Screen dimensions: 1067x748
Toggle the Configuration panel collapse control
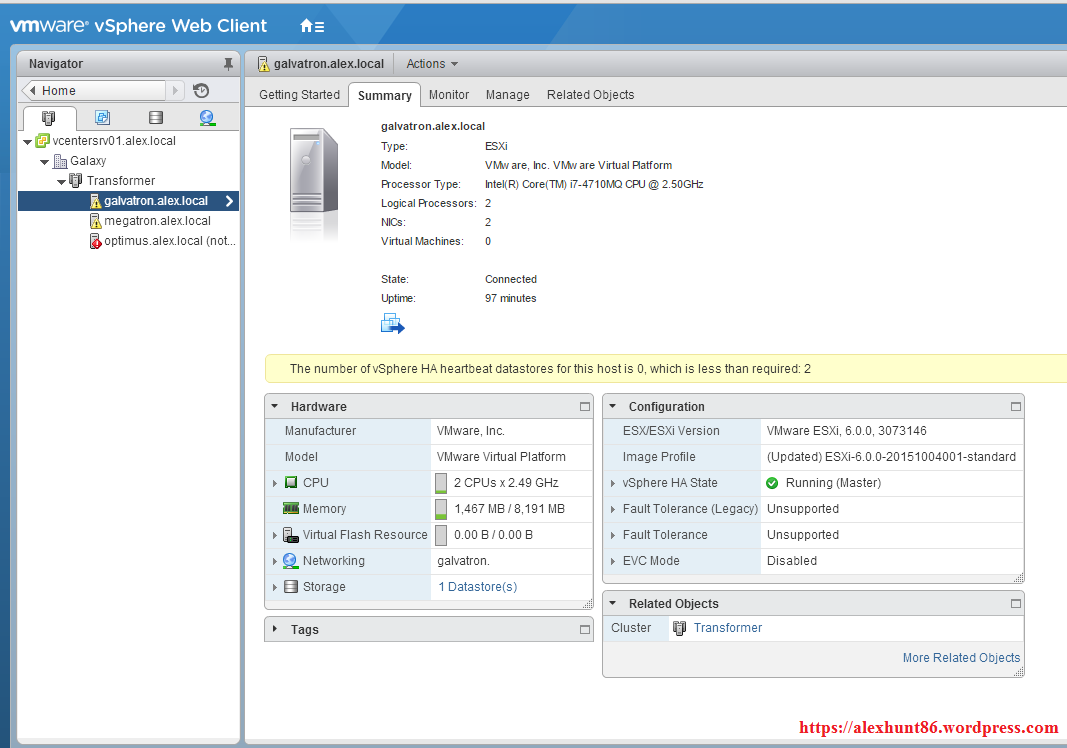[615, 406]
